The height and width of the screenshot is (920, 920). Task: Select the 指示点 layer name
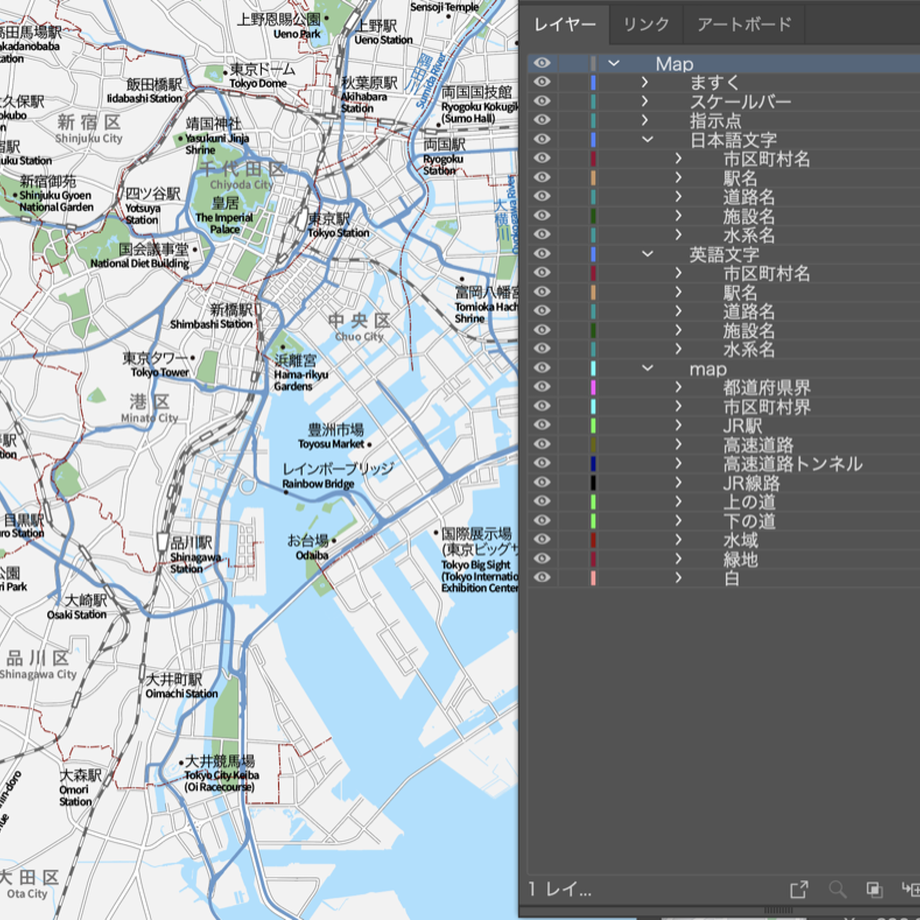click(x=715, y=120)
